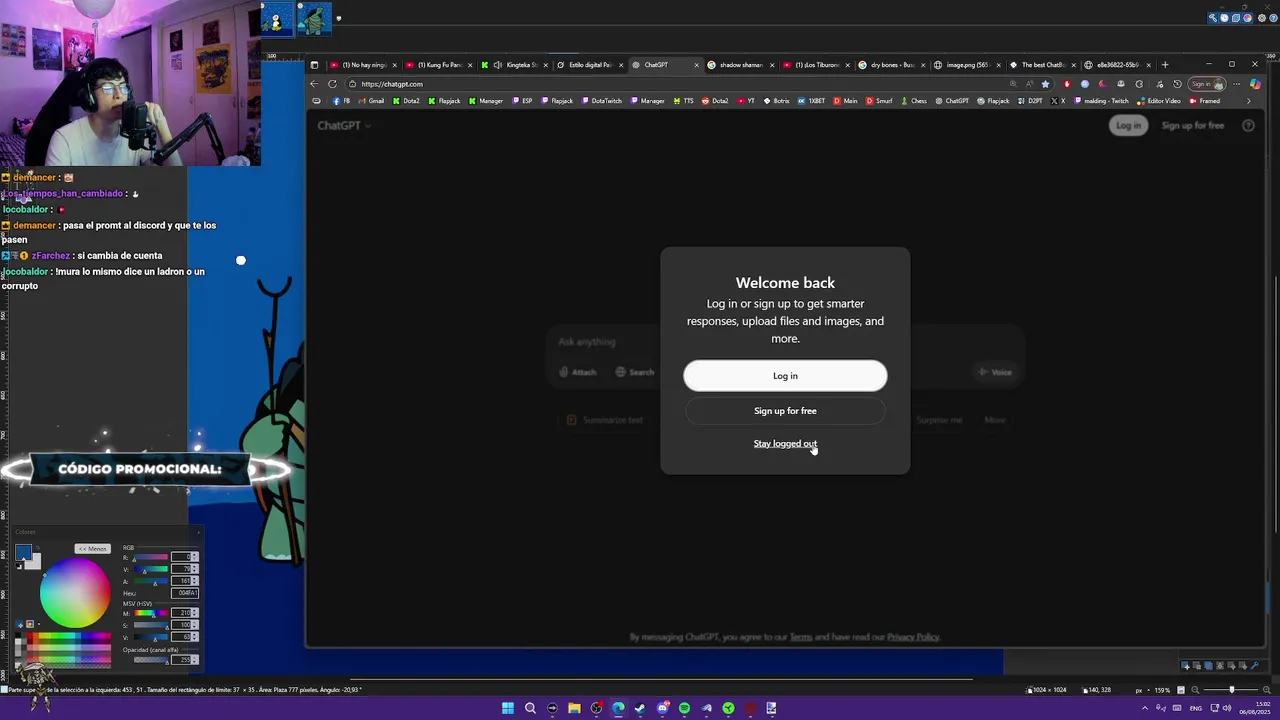Viewport: 1280px width, 720px height.
Task: Open Microsoft Edge from the taskbar
Action: (x=618, y=708)
